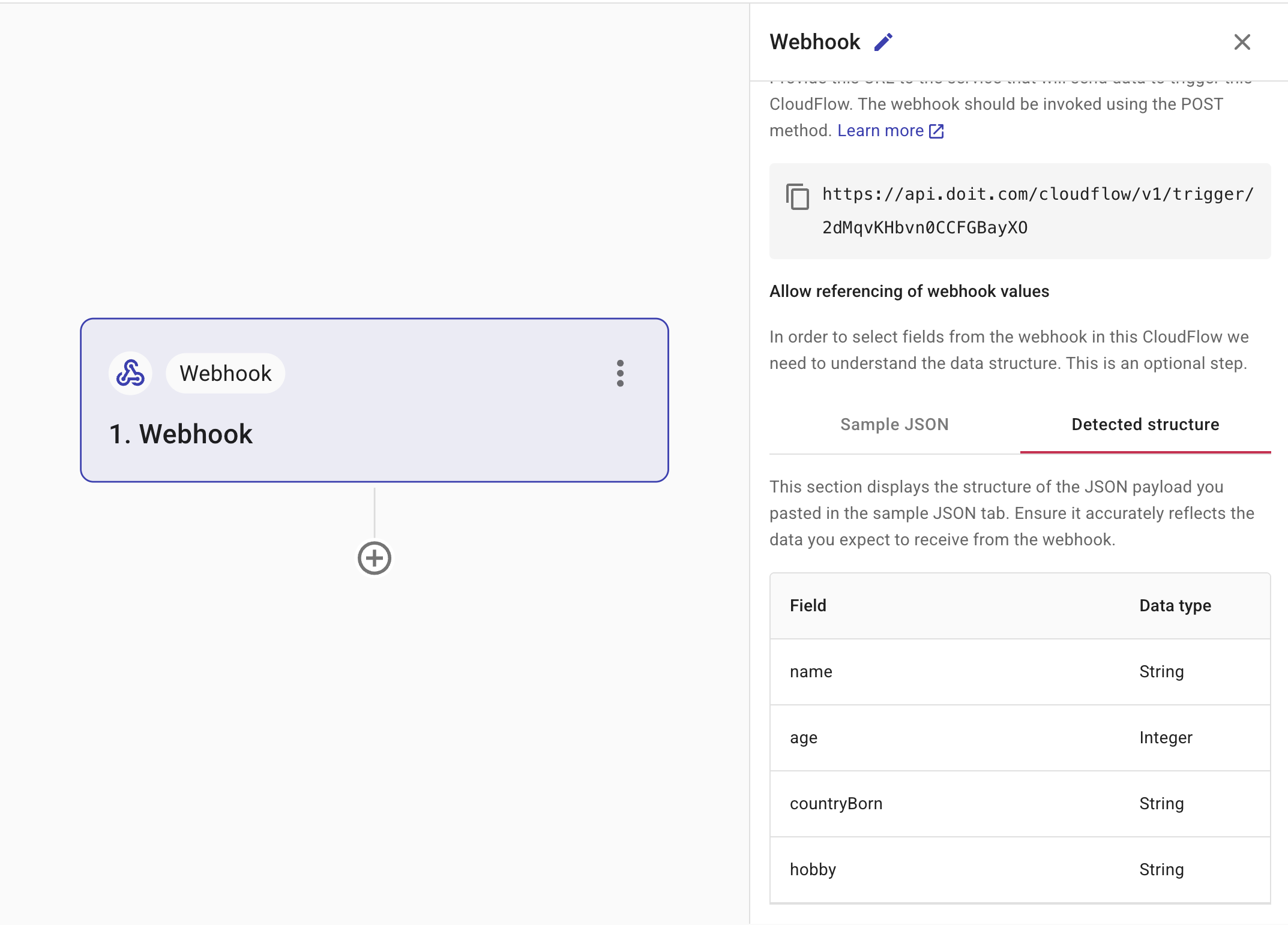
Task: Click the Field column header
Action: (808, 606)
